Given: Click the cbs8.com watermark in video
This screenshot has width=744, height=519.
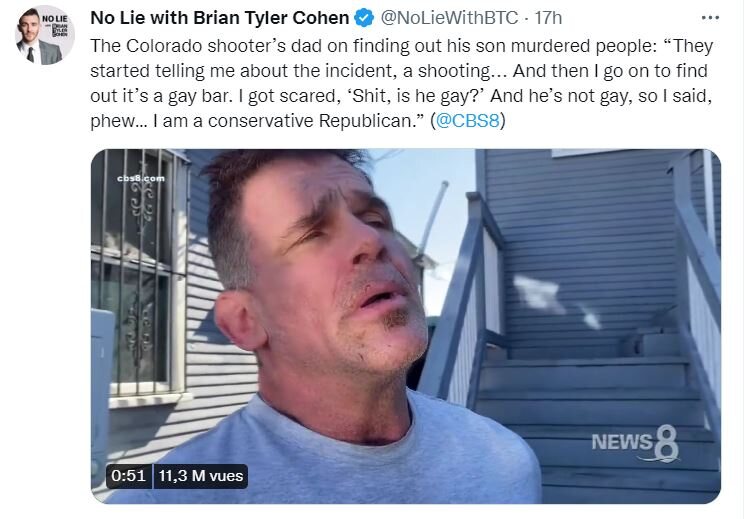Looking at the screenshot, I should (141, 178).
